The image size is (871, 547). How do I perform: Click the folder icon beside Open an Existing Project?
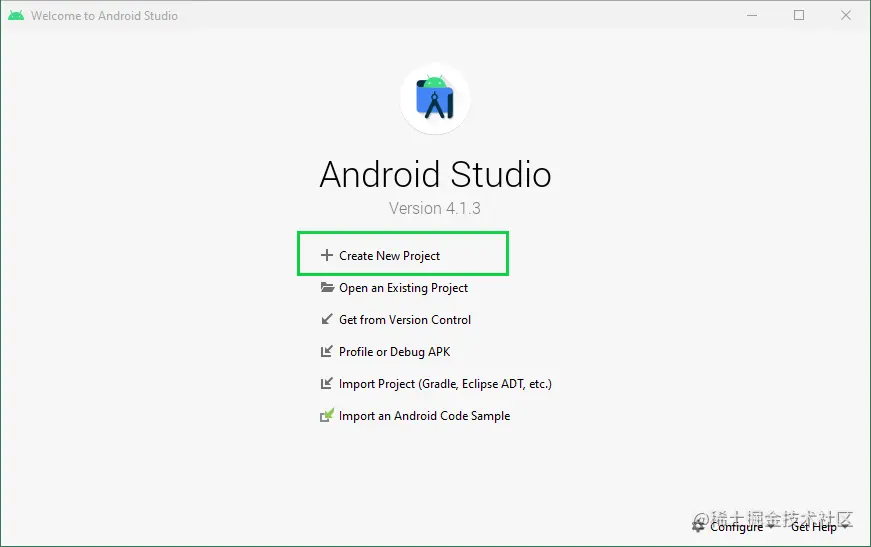pos(327,288)
